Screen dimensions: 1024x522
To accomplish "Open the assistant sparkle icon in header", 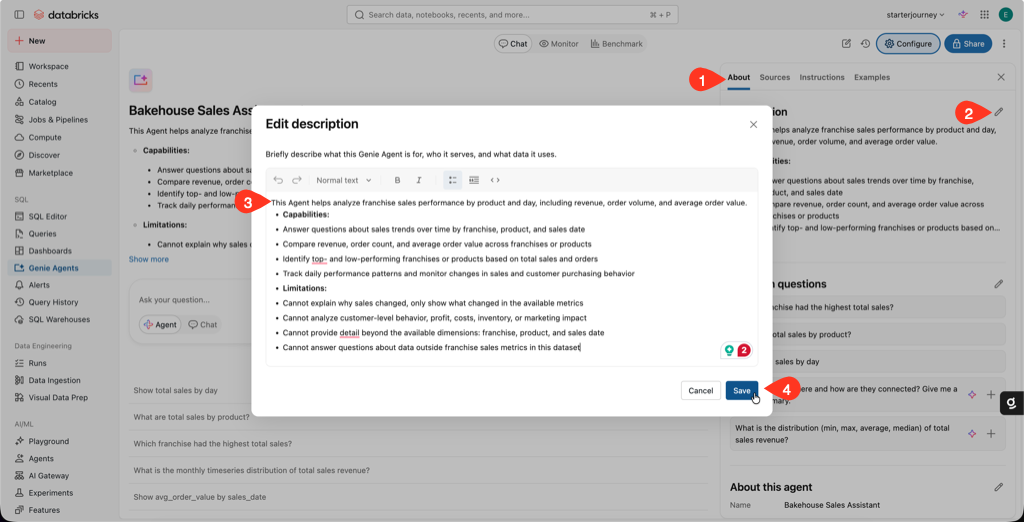I will pyautogui.click(x=963, y=14).
